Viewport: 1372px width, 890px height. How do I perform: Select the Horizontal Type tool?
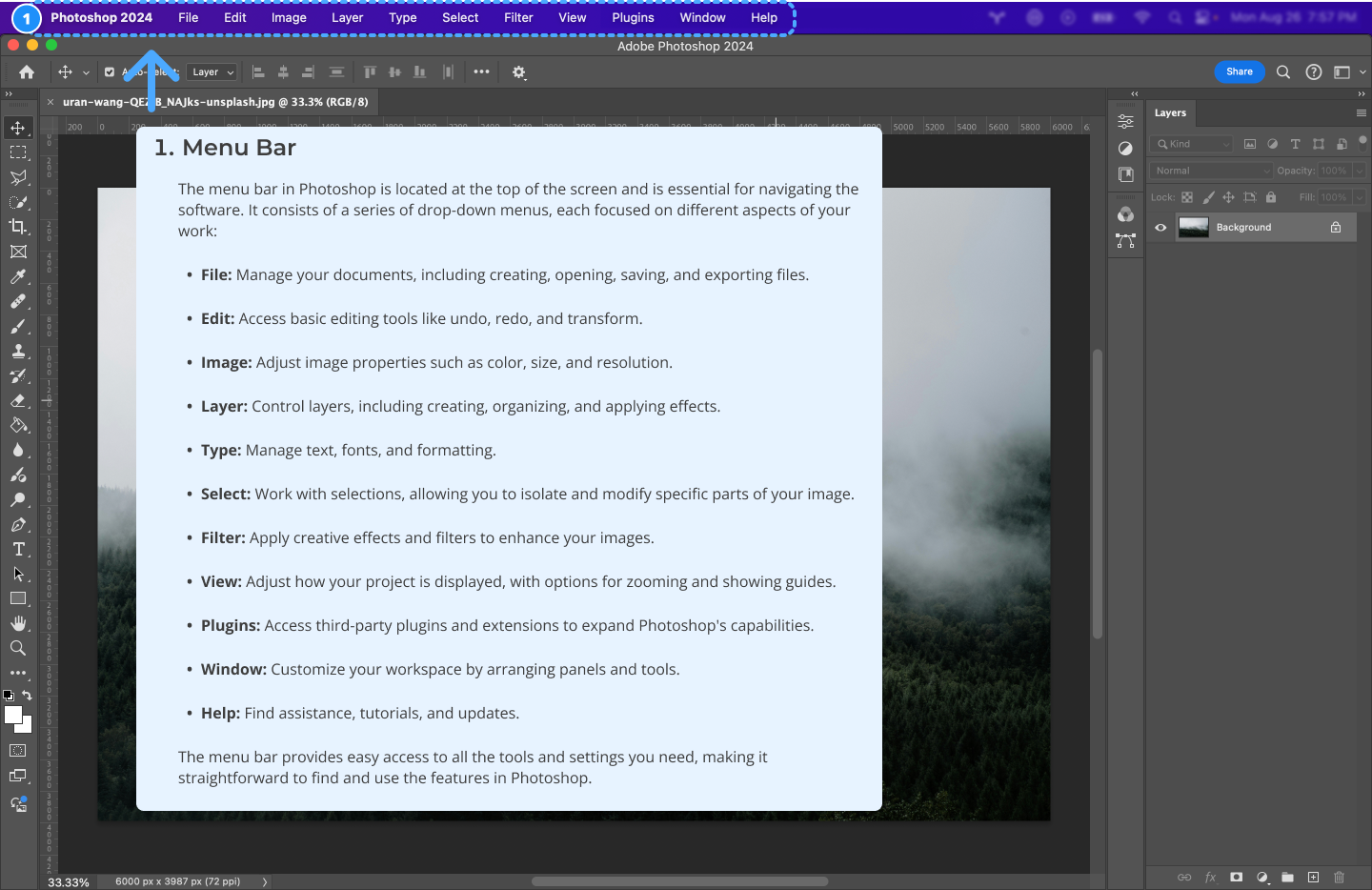(x=18, y=549)
